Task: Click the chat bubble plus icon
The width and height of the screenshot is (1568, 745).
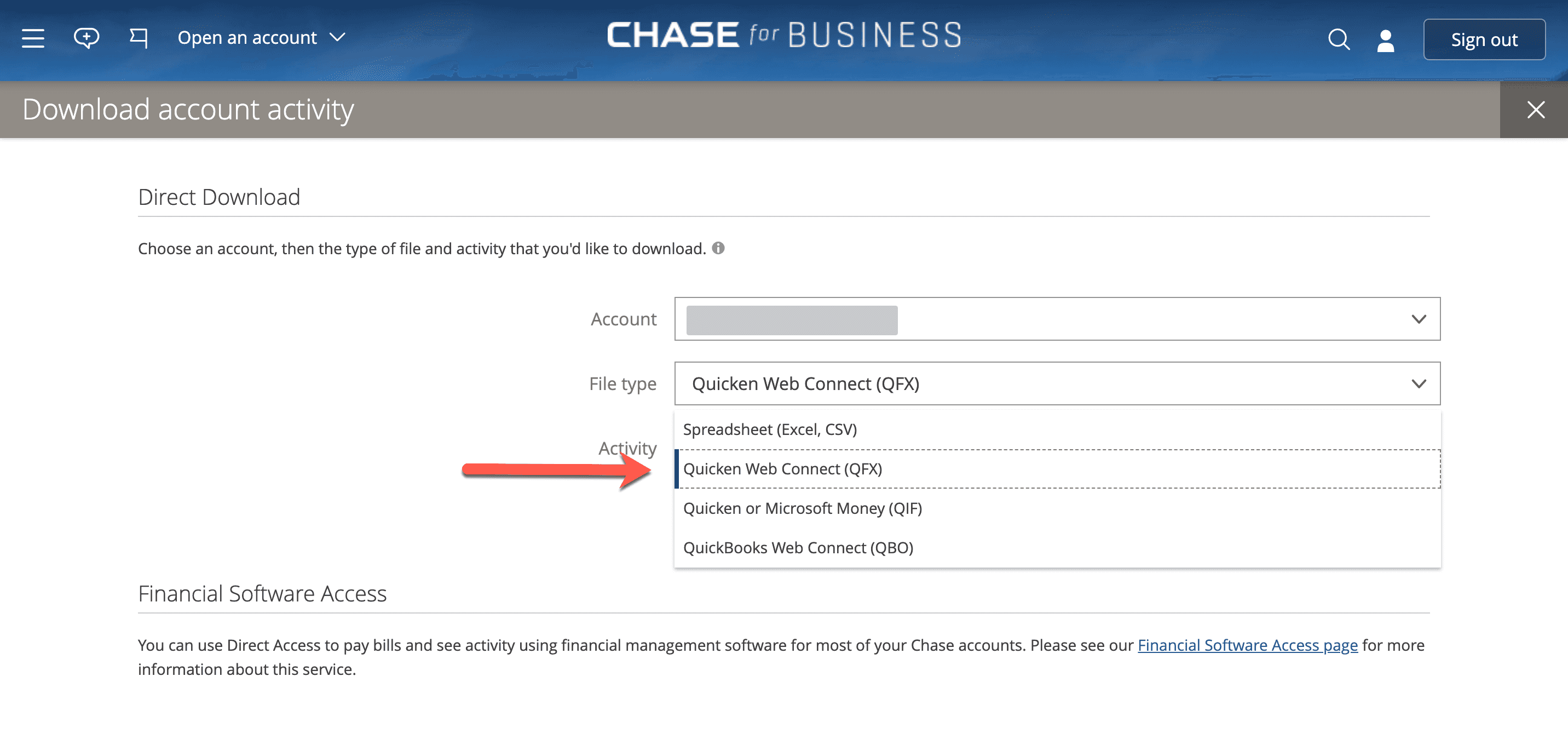Action: pyautogui.click(x=87, y=38)
